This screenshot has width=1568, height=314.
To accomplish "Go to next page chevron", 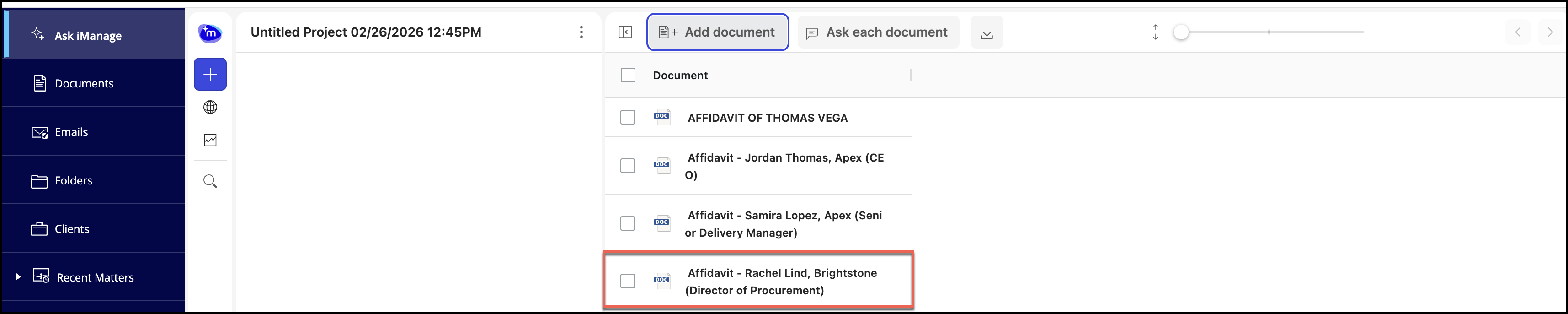I will [1550, 32].
